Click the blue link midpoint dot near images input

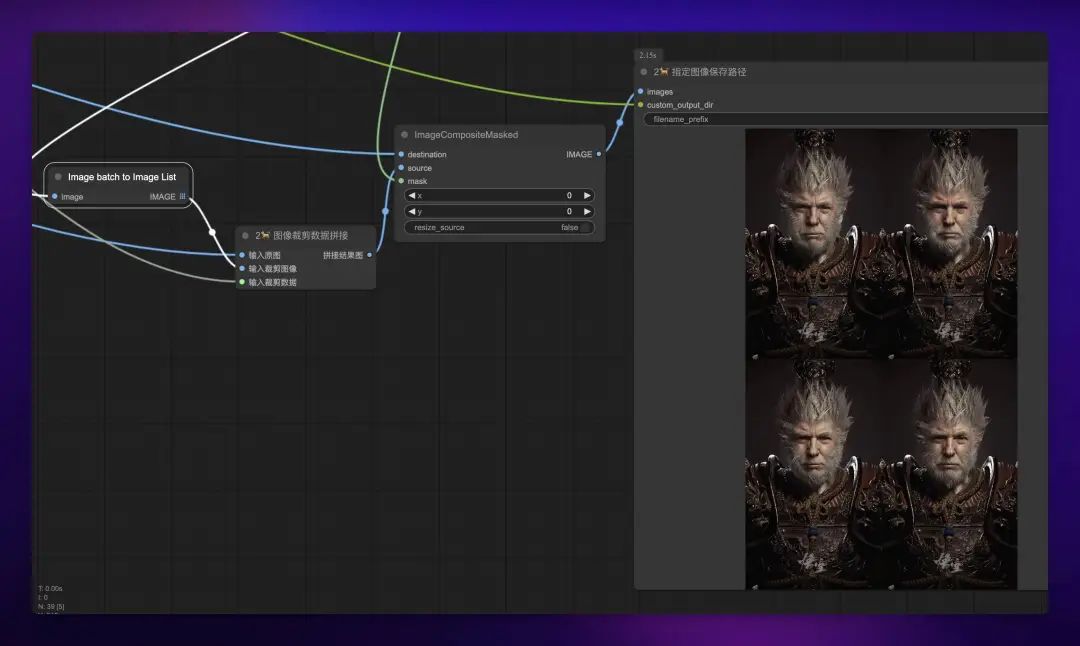pyautogui.click(x=620, y=123)
